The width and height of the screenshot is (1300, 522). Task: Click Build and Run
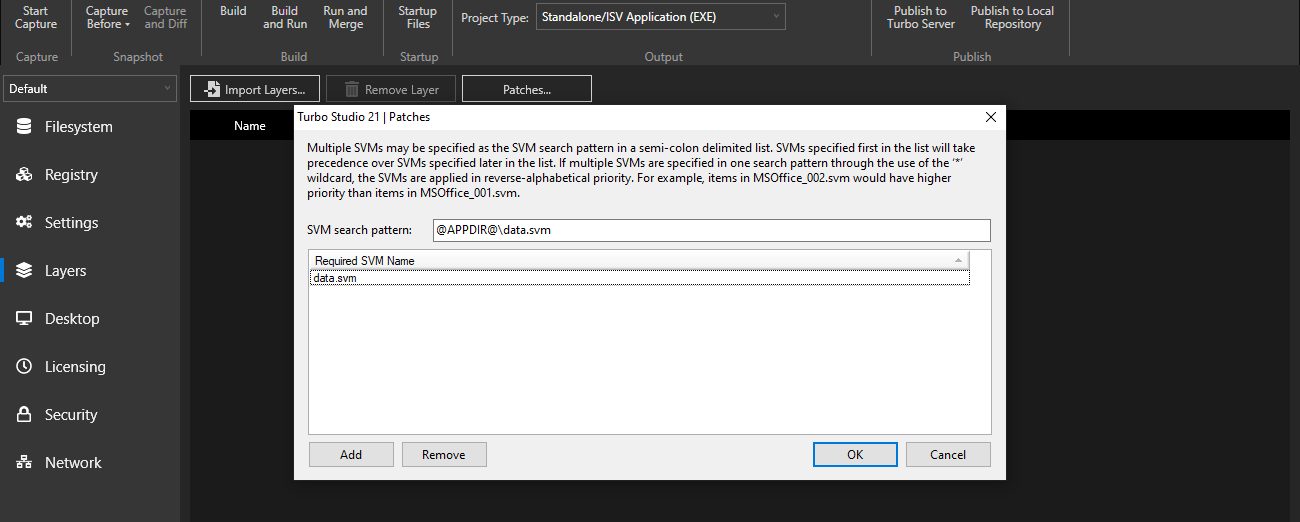click(x=285, y=17)
